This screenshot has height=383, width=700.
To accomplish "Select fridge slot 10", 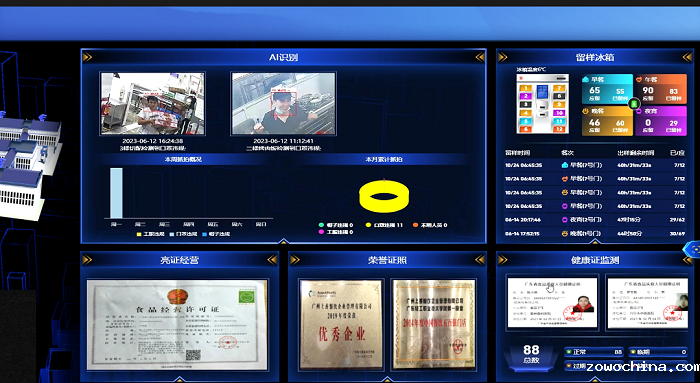I will point(559,113).
